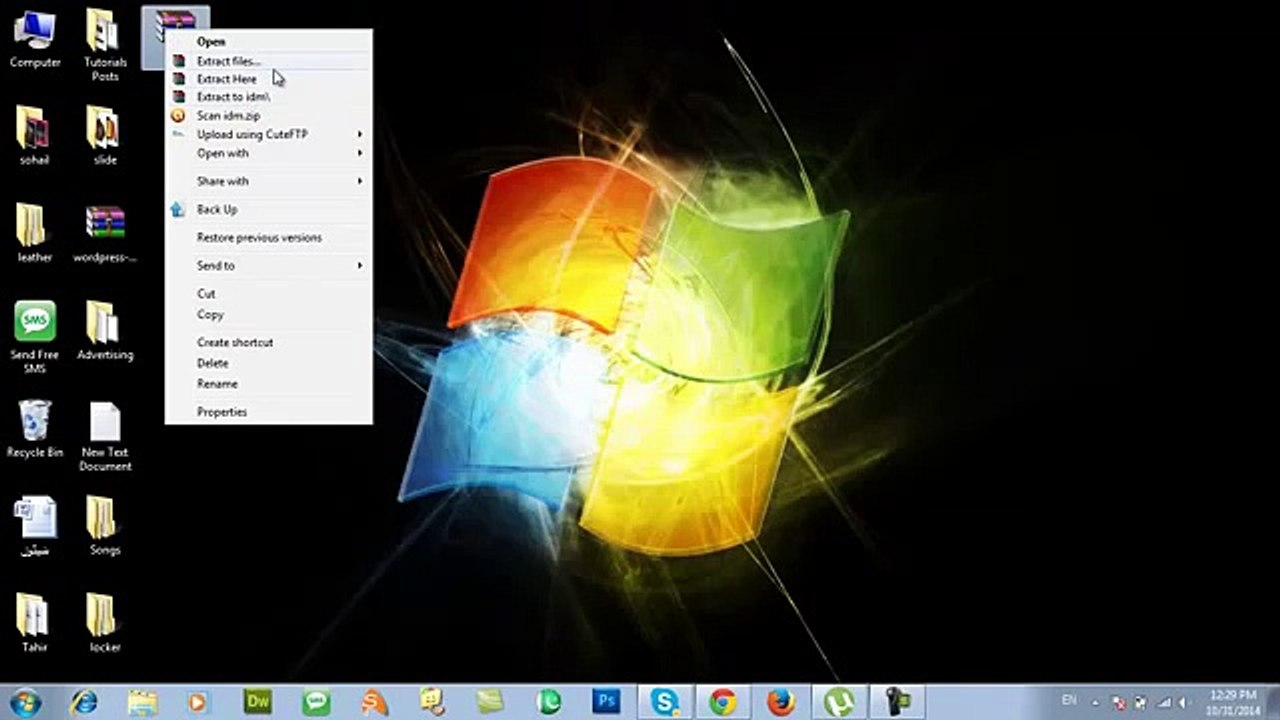Select the slide folder icon

point(105,135)
